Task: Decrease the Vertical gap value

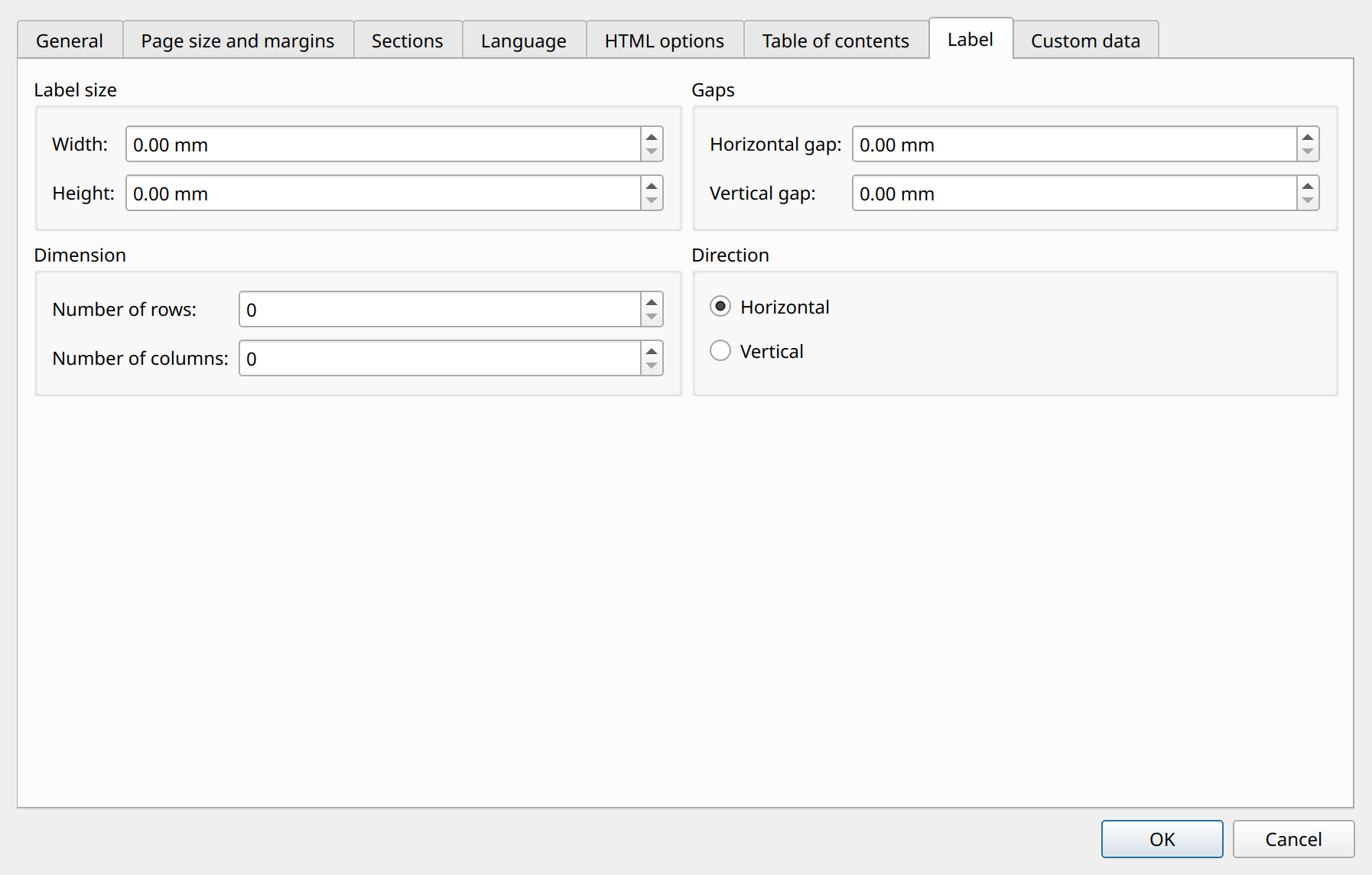Action: [x=1308, y=201]
